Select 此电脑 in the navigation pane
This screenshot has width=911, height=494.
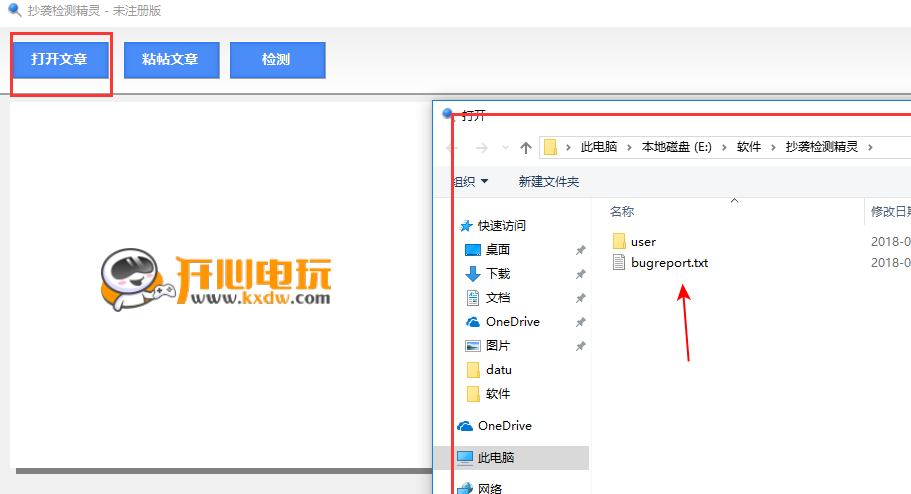496,457
